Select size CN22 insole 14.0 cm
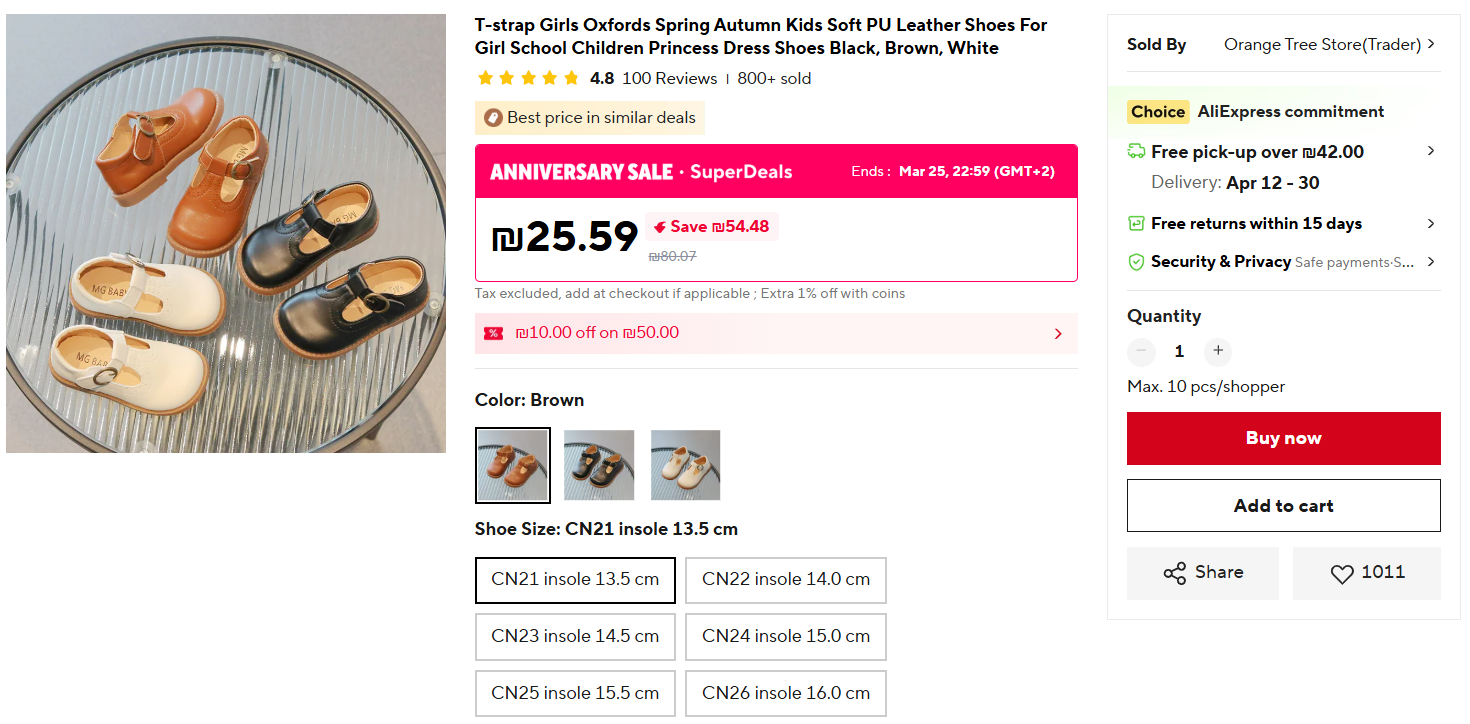 coord(785,580)
